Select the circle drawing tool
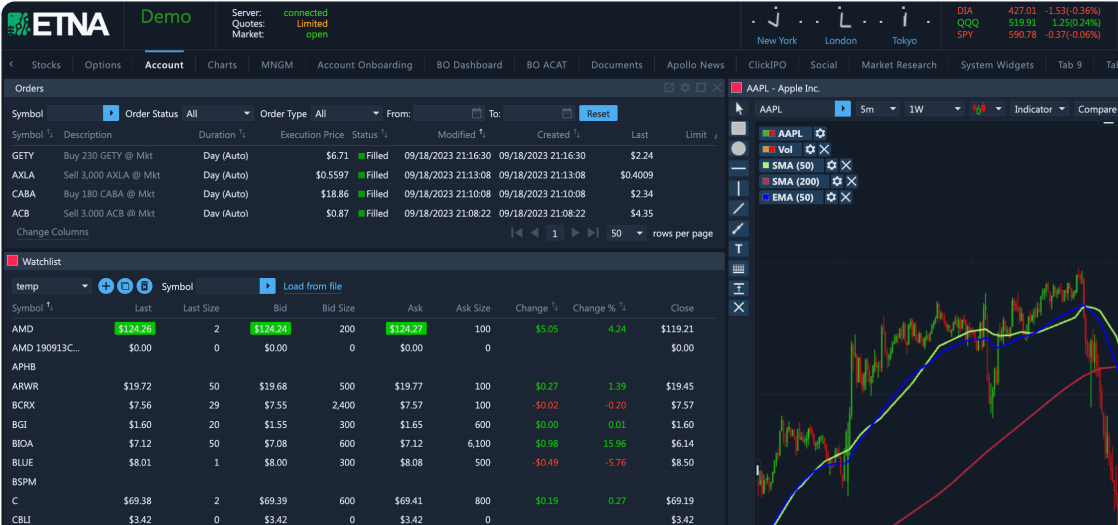The image size is (1118, 525). point(739,148)
